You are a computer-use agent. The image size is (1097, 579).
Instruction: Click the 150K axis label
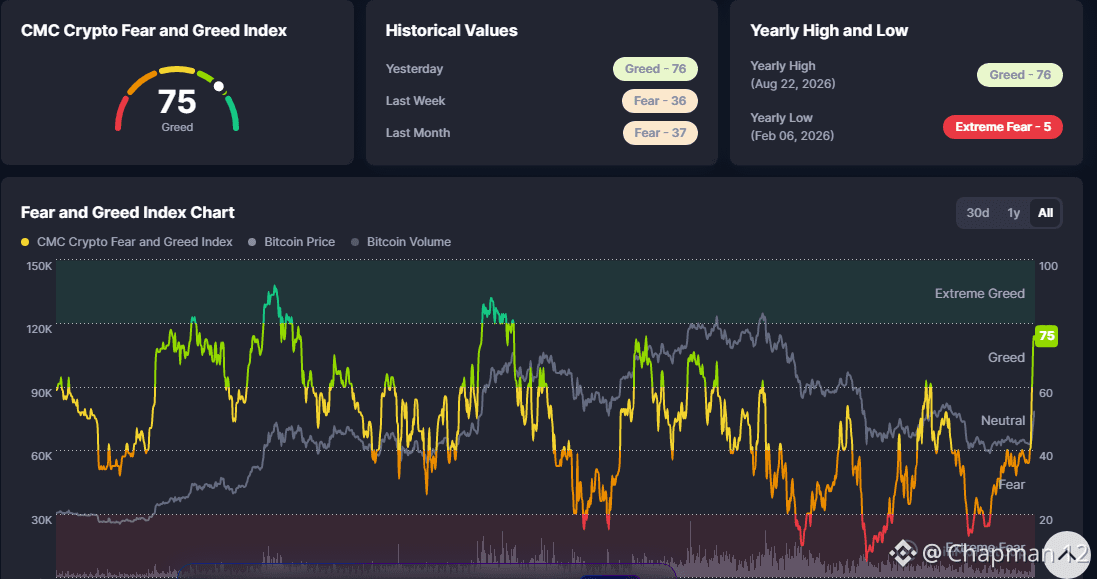[39, 266]
